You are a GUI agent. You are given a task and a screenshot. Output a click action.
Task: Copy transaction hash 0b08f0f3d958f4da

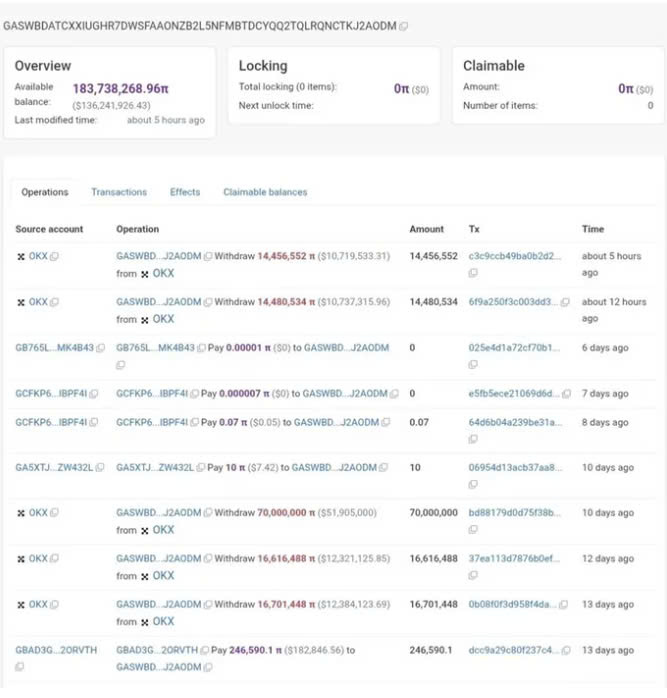pos(563,605)
